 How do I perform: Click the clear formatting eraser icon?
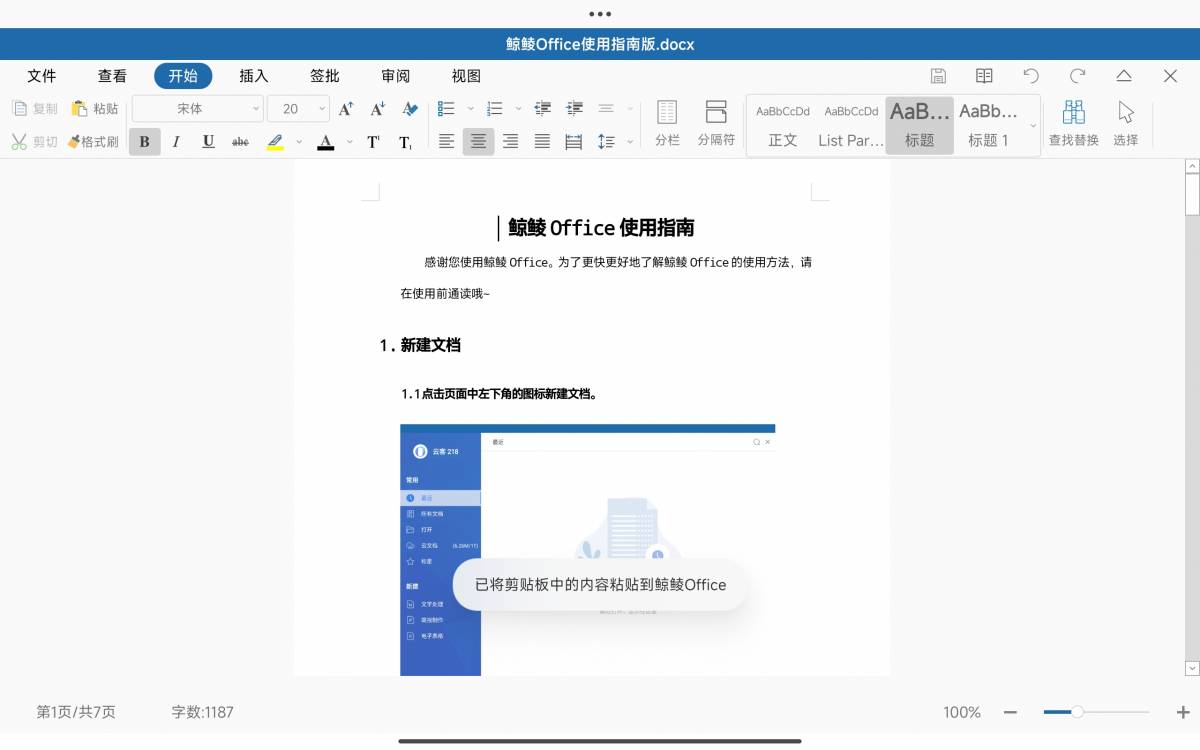click(x=410, y=109)
